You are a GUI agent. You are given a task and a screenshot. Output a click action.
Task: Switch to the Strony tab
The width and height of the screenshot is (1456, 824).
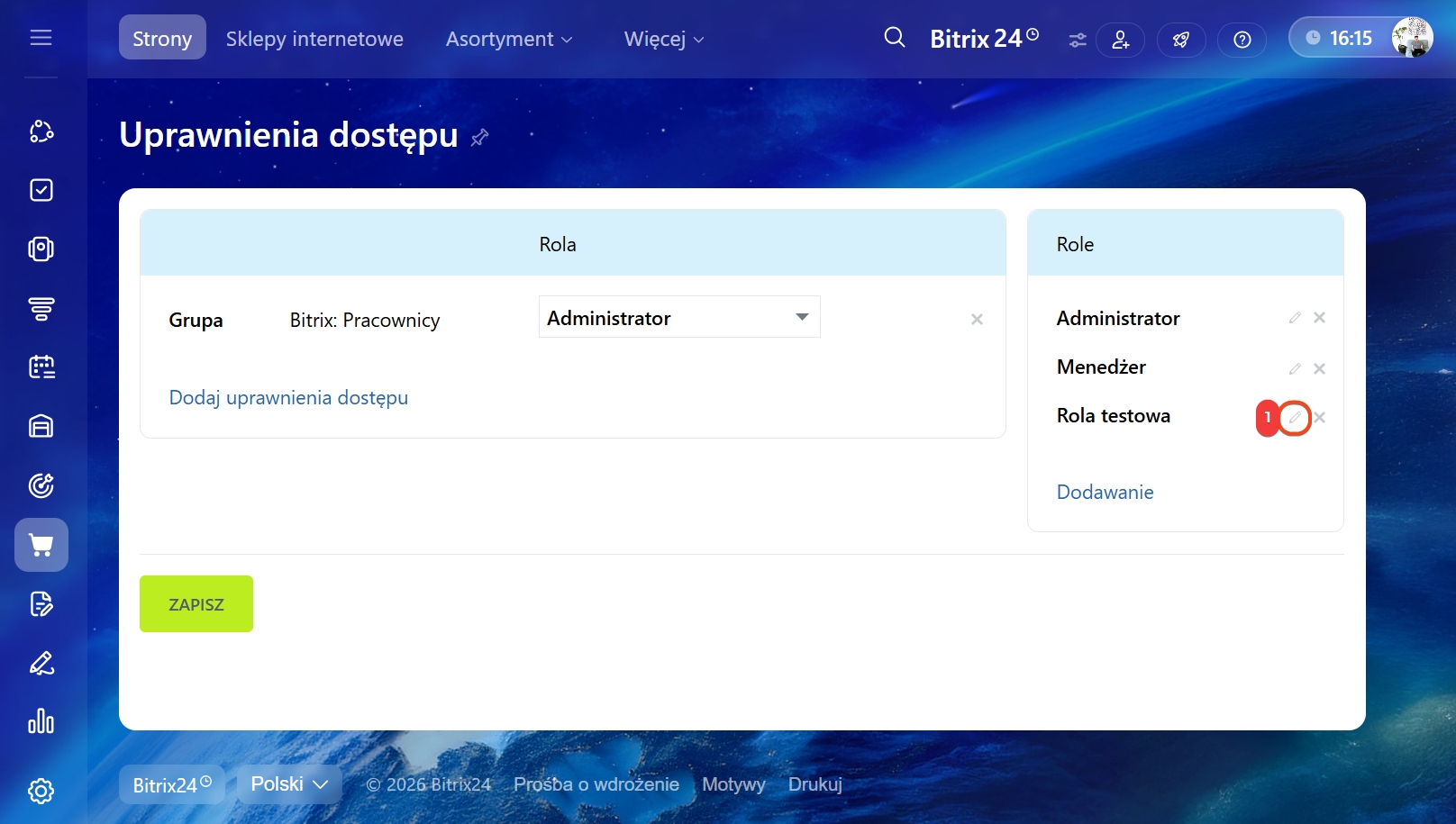[162, 39]
